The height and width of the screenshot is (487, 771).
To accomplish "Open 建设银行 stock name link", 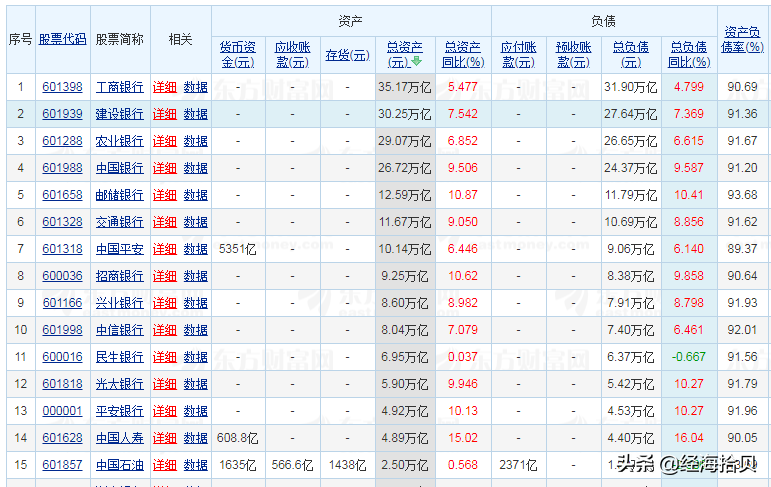I will coord(119,114).
